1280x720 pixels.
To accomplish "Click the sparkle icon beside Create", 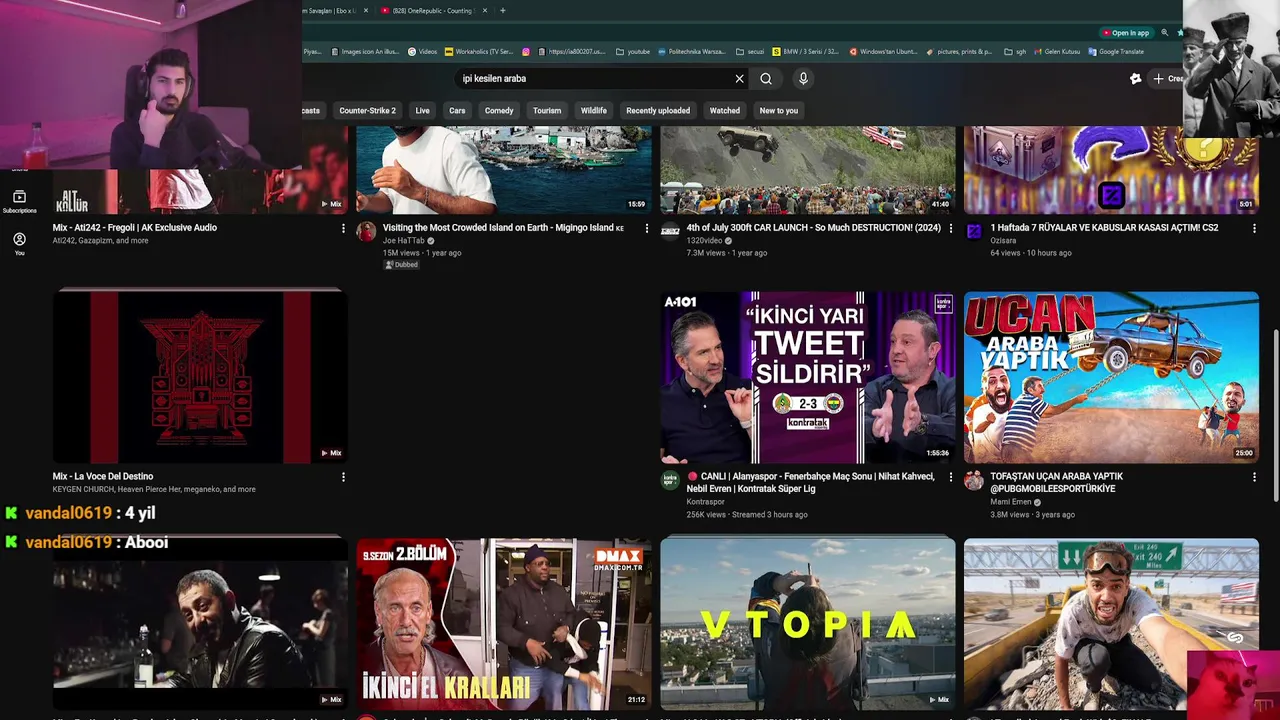I will pos(1135,79).
